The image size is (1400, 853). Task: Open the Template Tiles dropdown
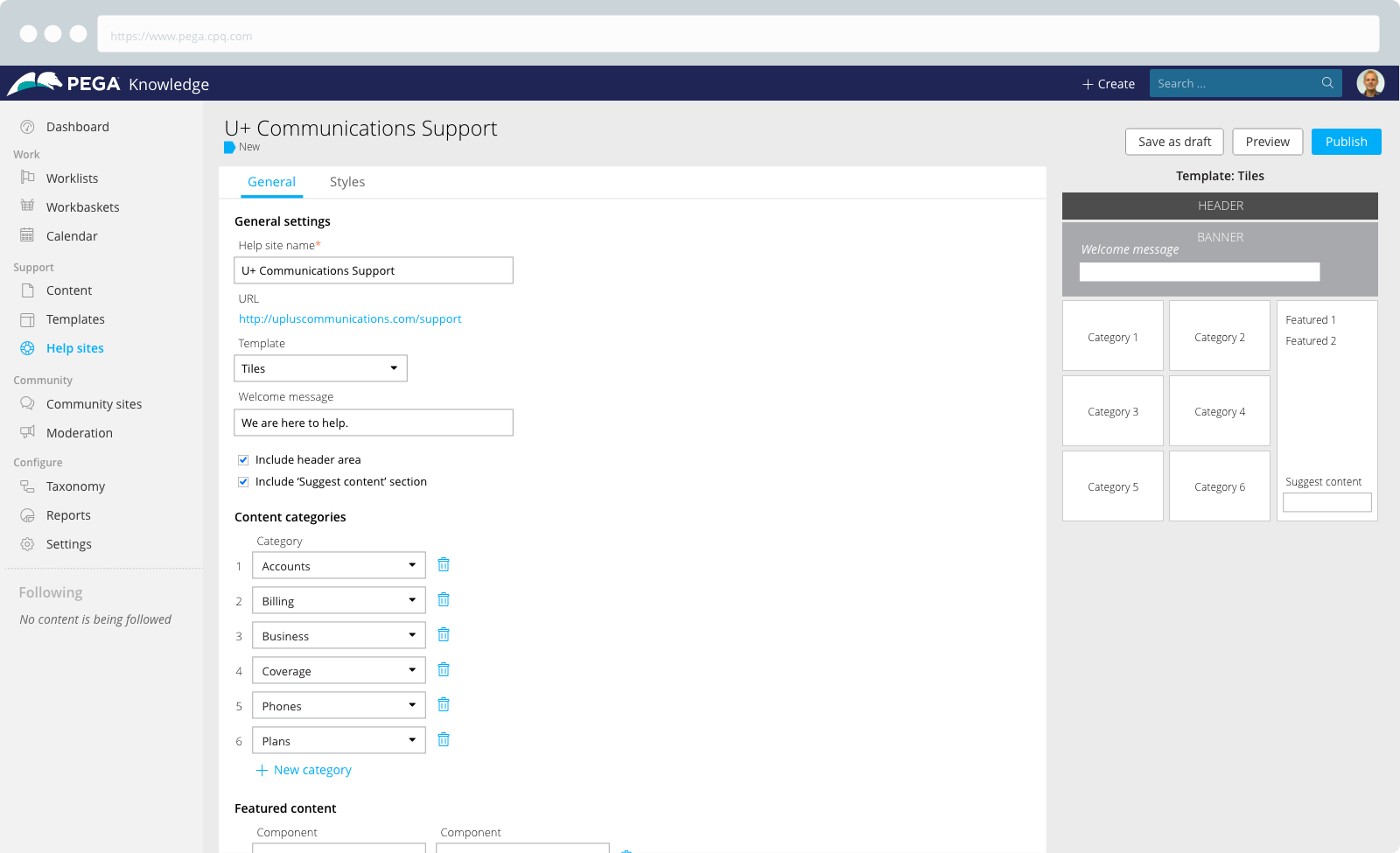320,368
